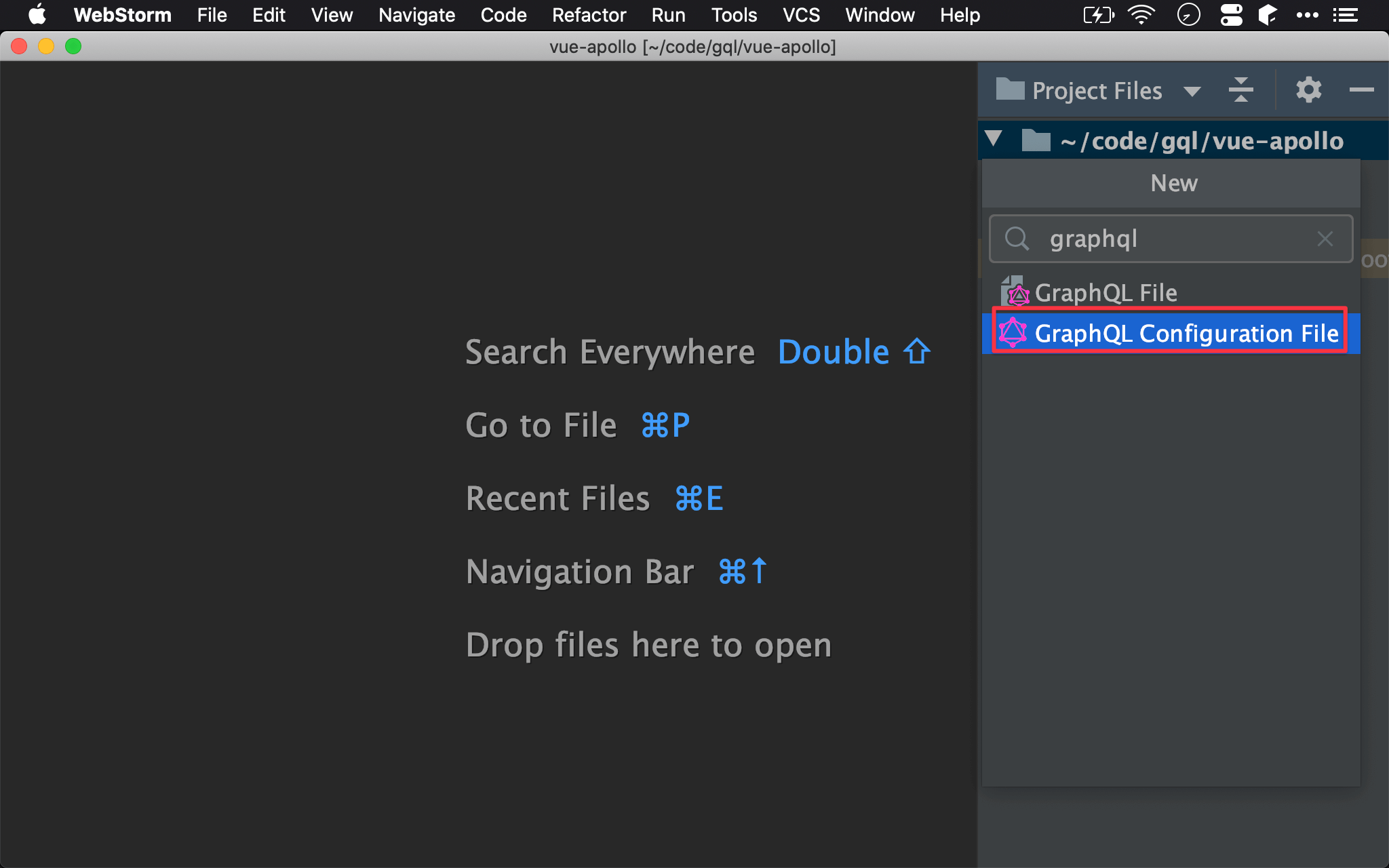Choose GraphQL Configuration File entry

(1171, 333)
